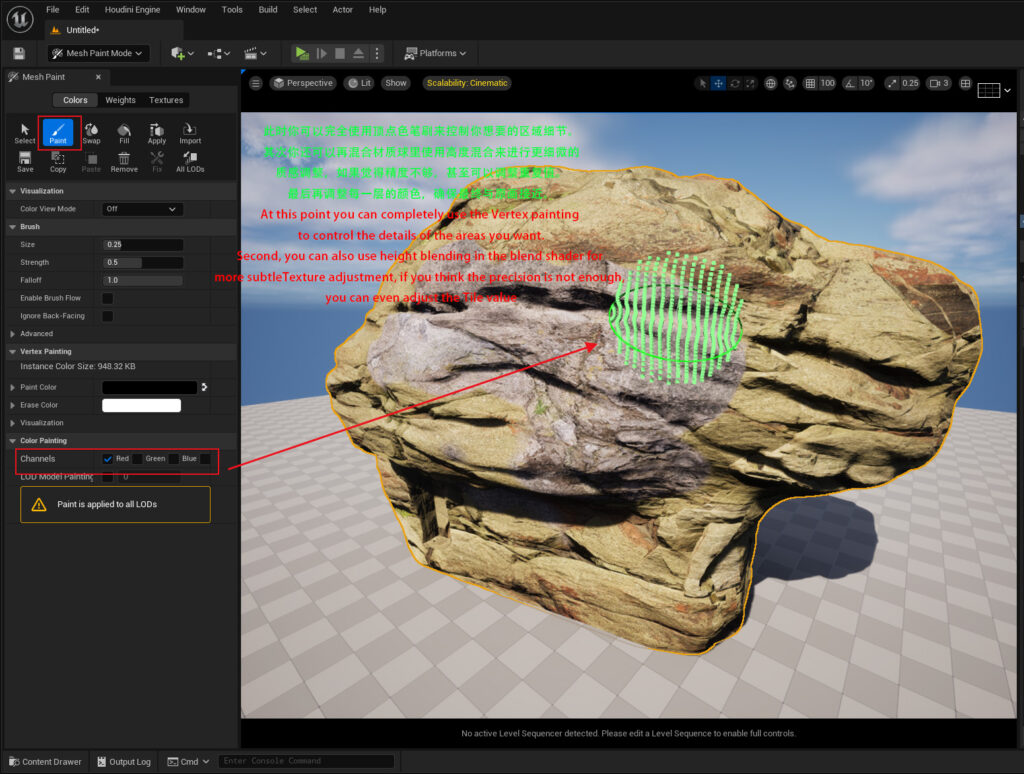
Task: Click the Remove vertex colors icon
Action: [x=124, y=161]
